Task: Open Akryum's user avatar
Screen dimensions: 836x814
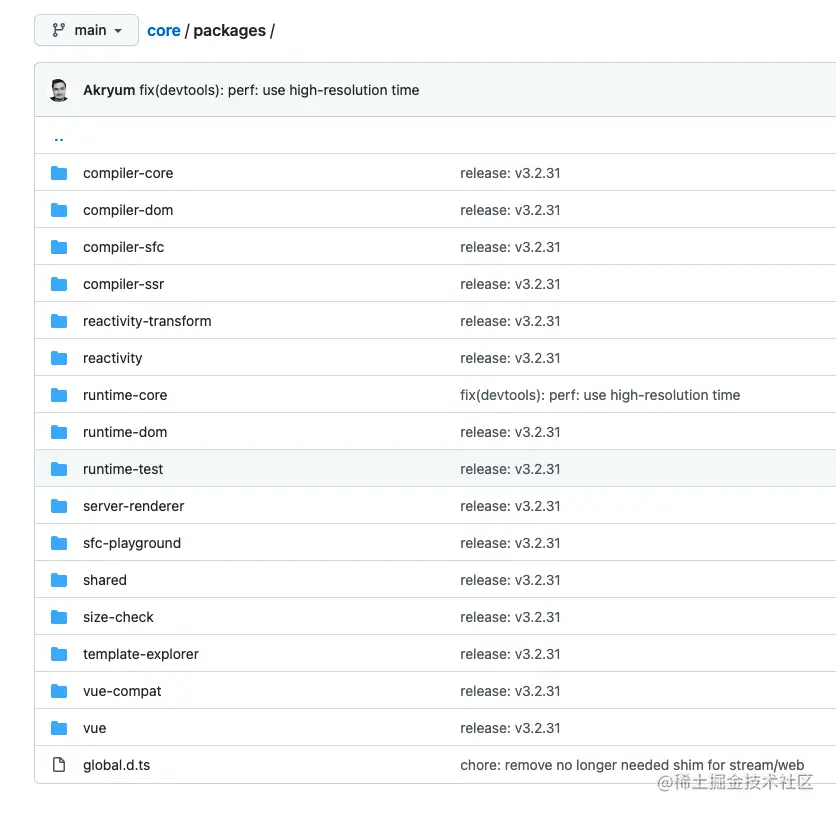Action: 59,90
